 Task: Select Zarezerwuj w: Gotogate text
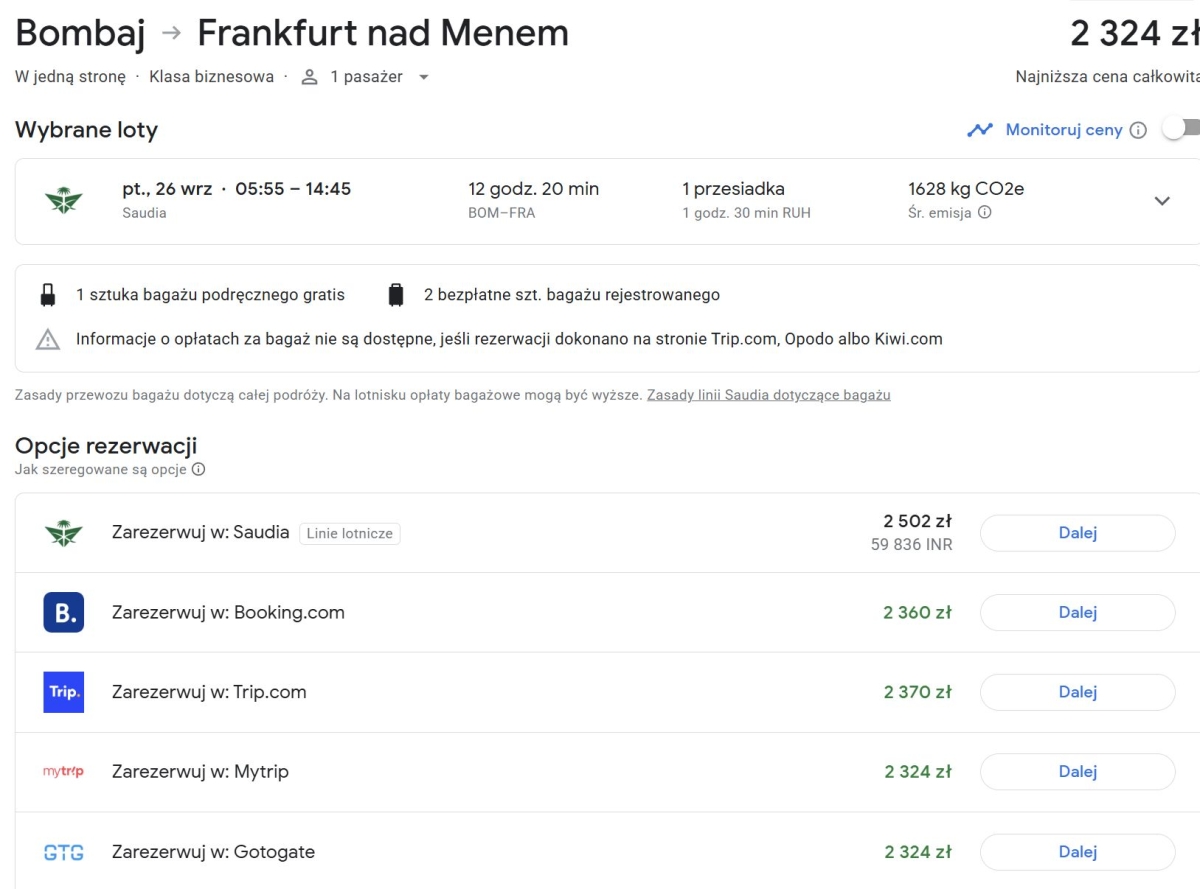point(213,852)
